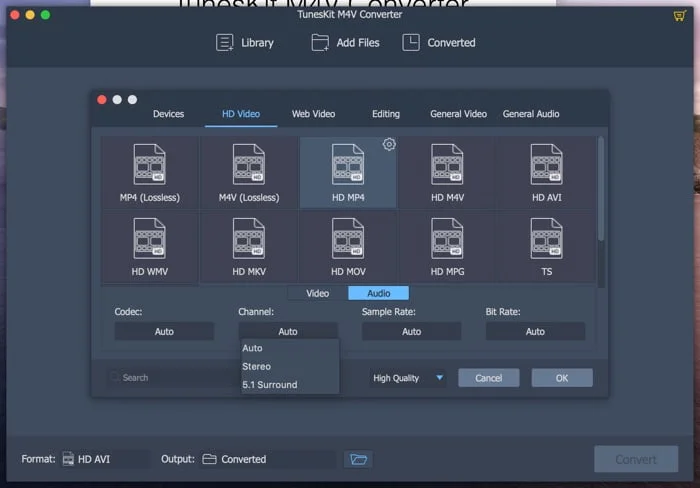Click the Convert button
The height and width of the screenshot is (488, 700).
636,459
